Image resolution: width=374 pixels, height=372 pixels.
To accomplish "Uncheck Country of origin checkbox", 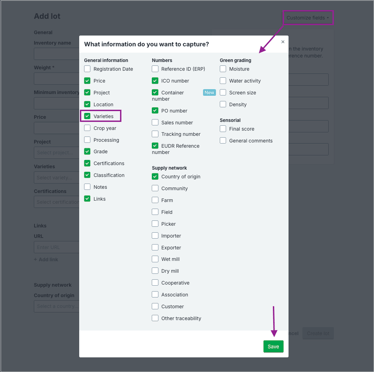I will click(x=155, y=176).
